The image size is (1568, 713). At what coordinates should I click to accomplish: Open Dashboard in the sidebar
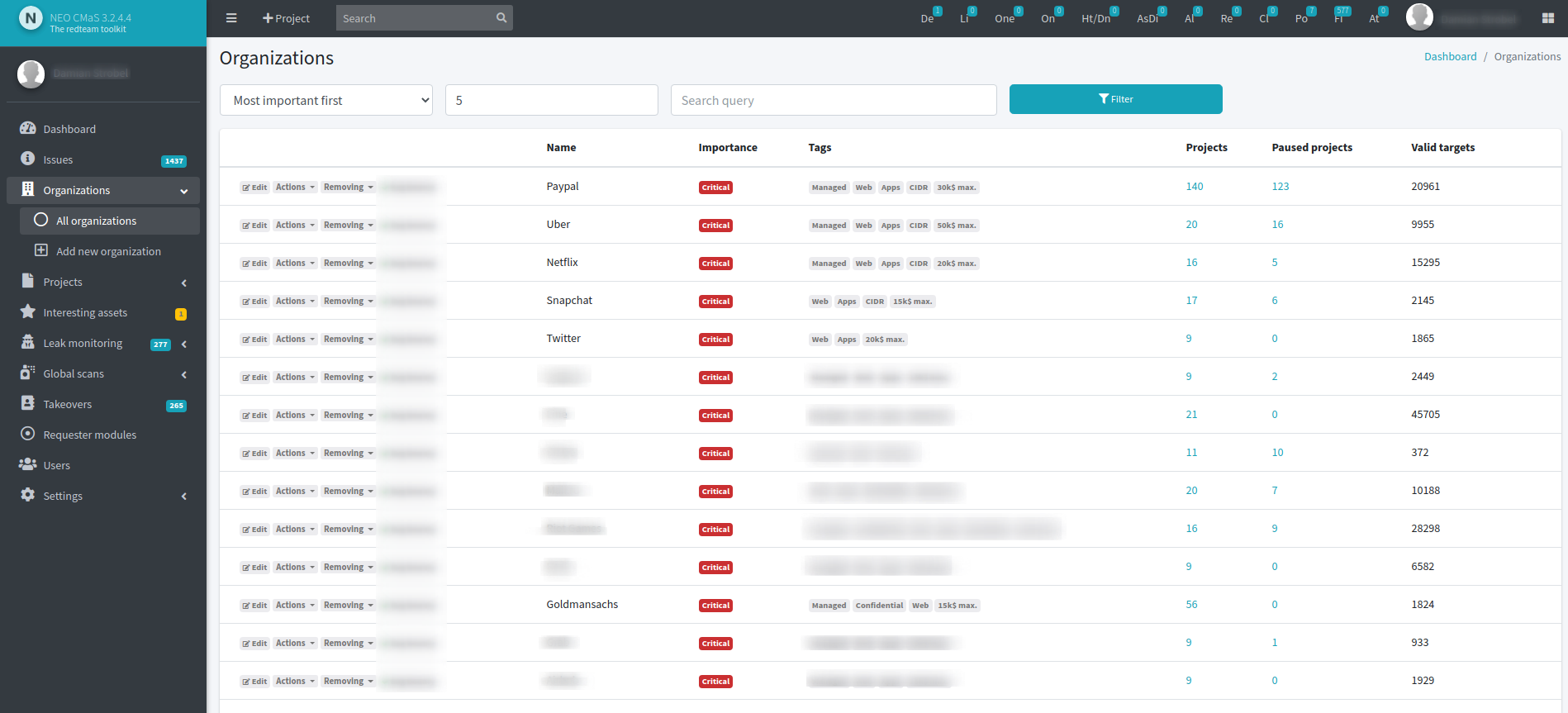(x=103, y=129)
